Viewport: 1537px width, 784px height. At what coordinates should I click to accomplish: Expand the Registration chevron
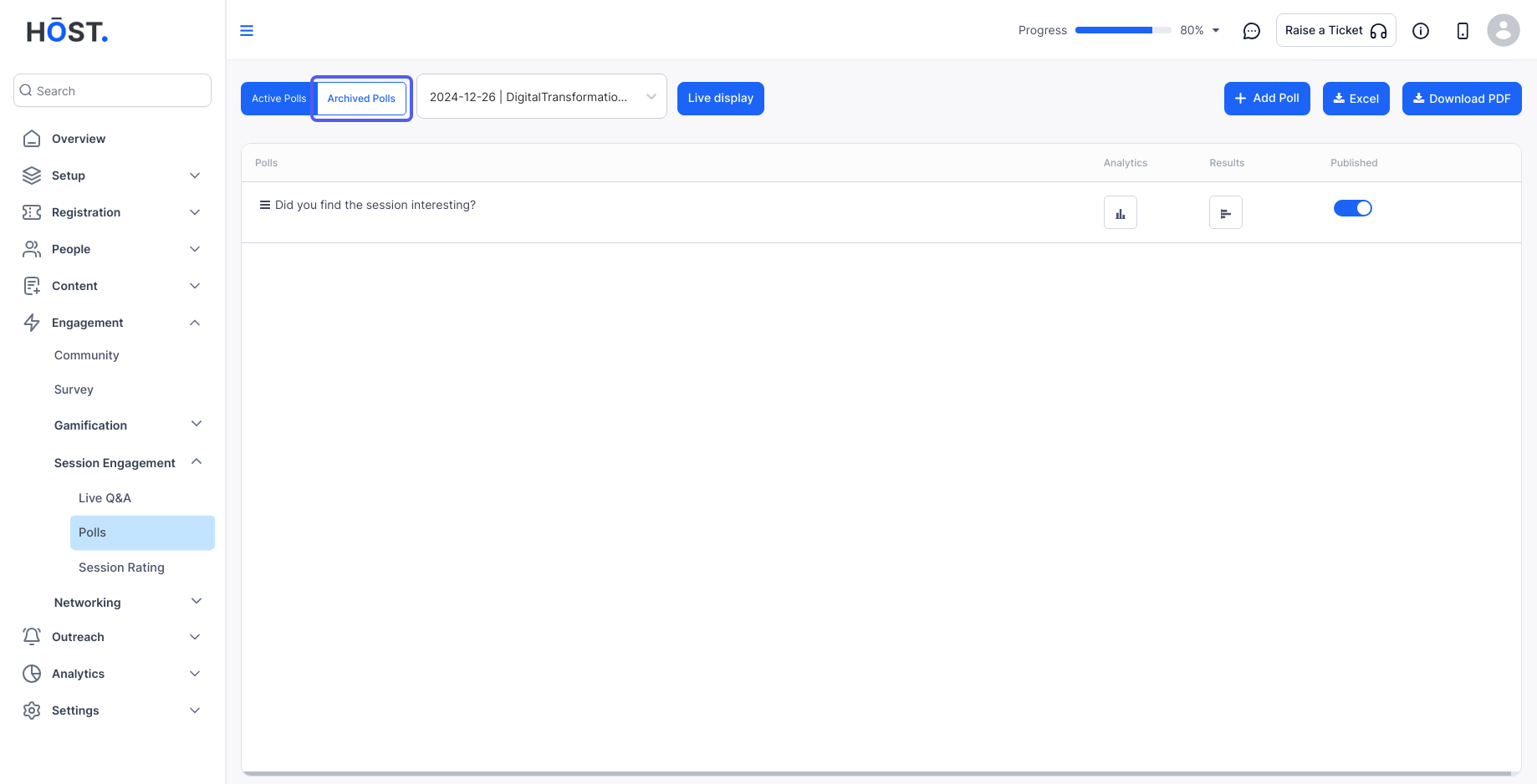[195, 212]
